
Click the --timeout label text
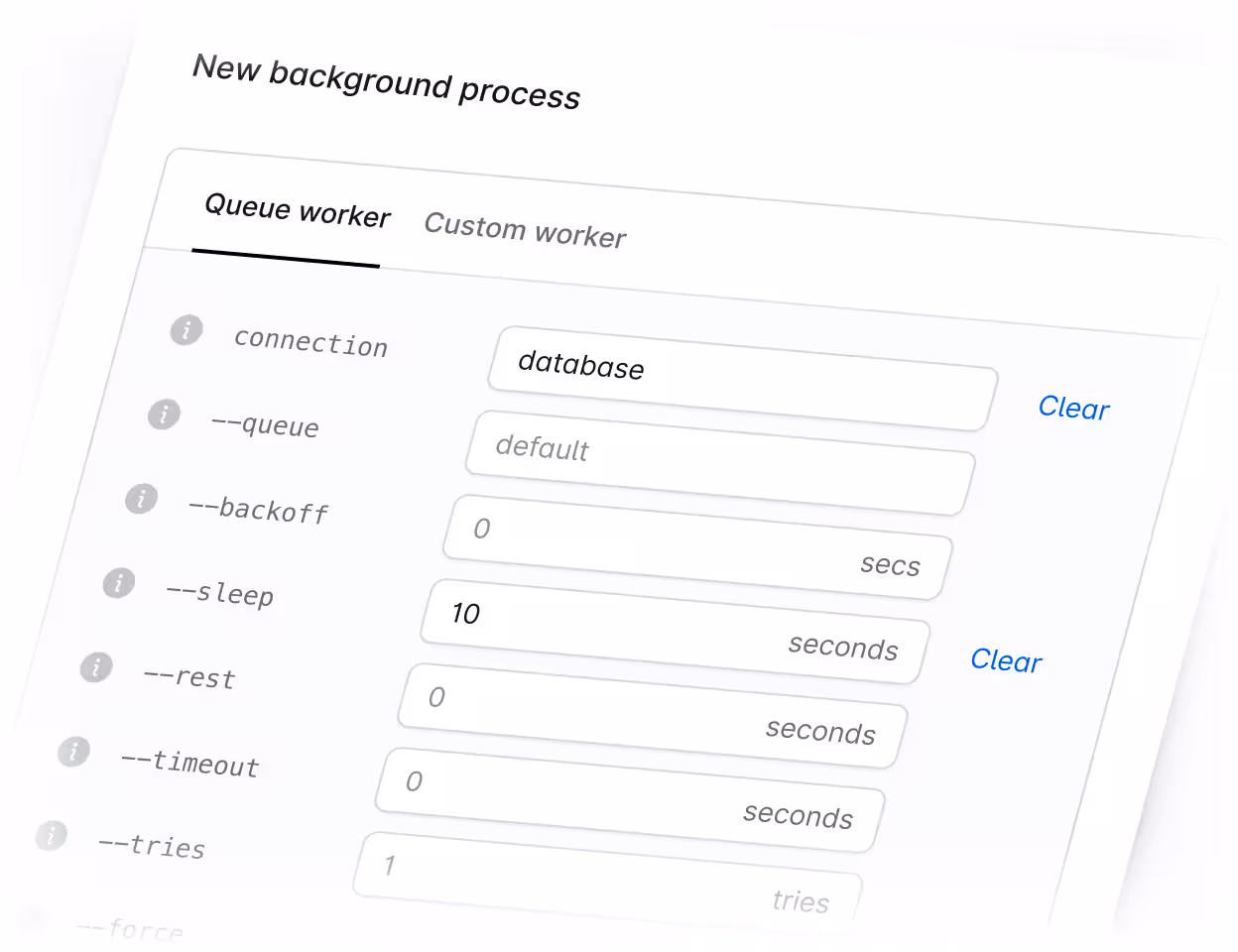[189, 764]
